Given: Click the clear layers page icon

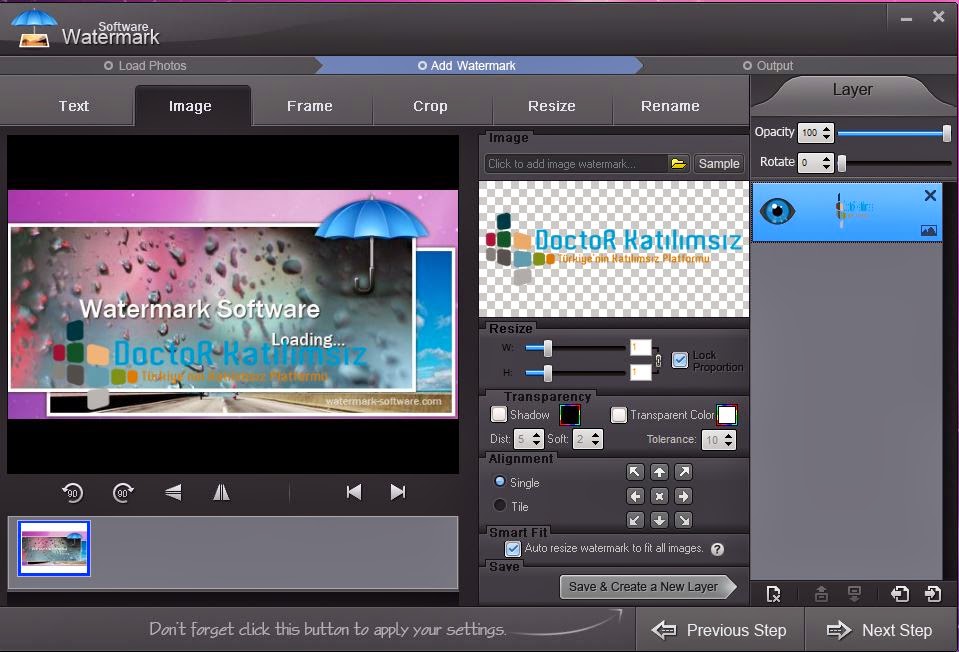Looking at the screenshot, I should pyautogui.click(x=773, y=594).
